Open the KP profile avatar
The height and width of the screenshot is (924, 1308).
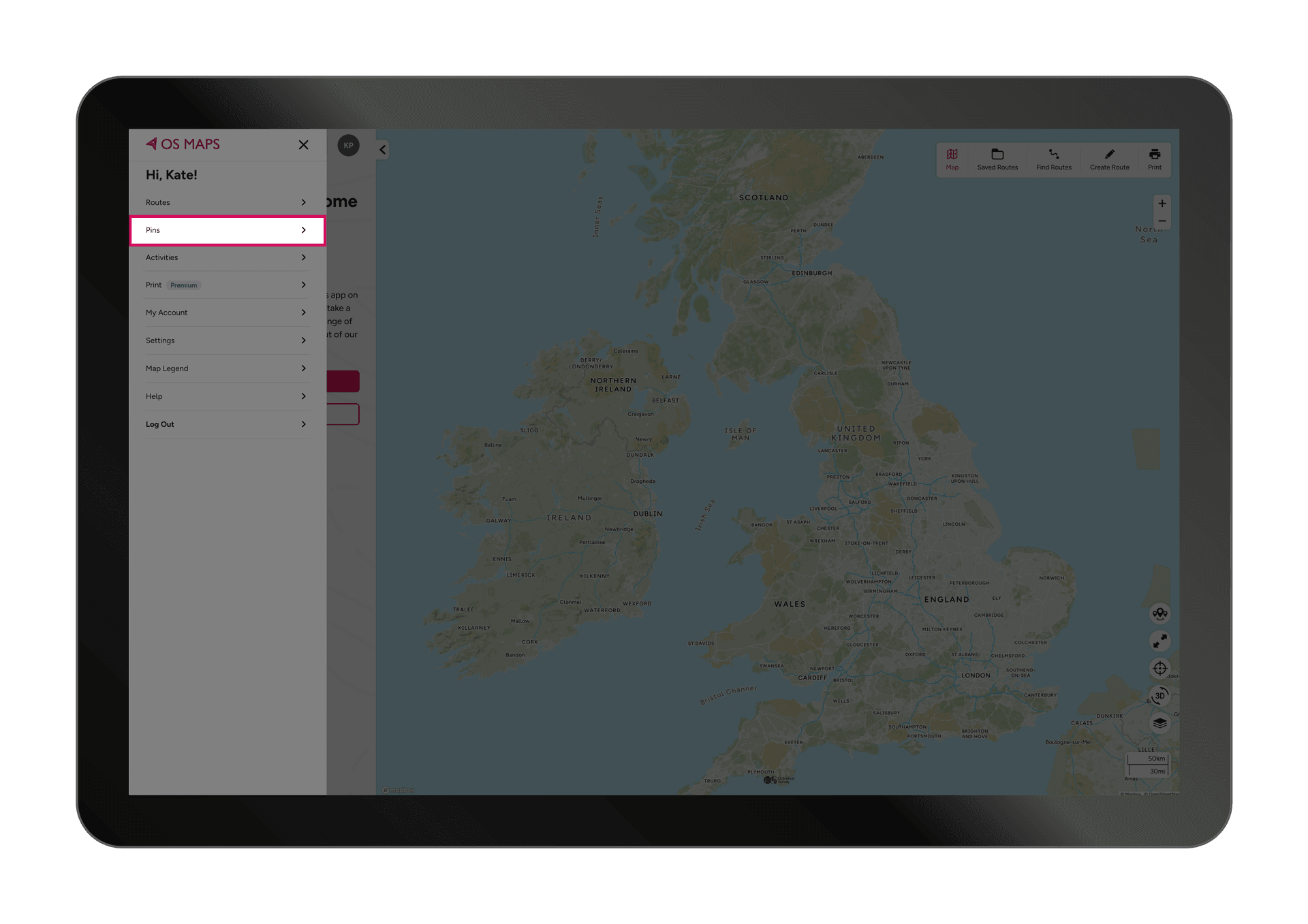point(349,145)
